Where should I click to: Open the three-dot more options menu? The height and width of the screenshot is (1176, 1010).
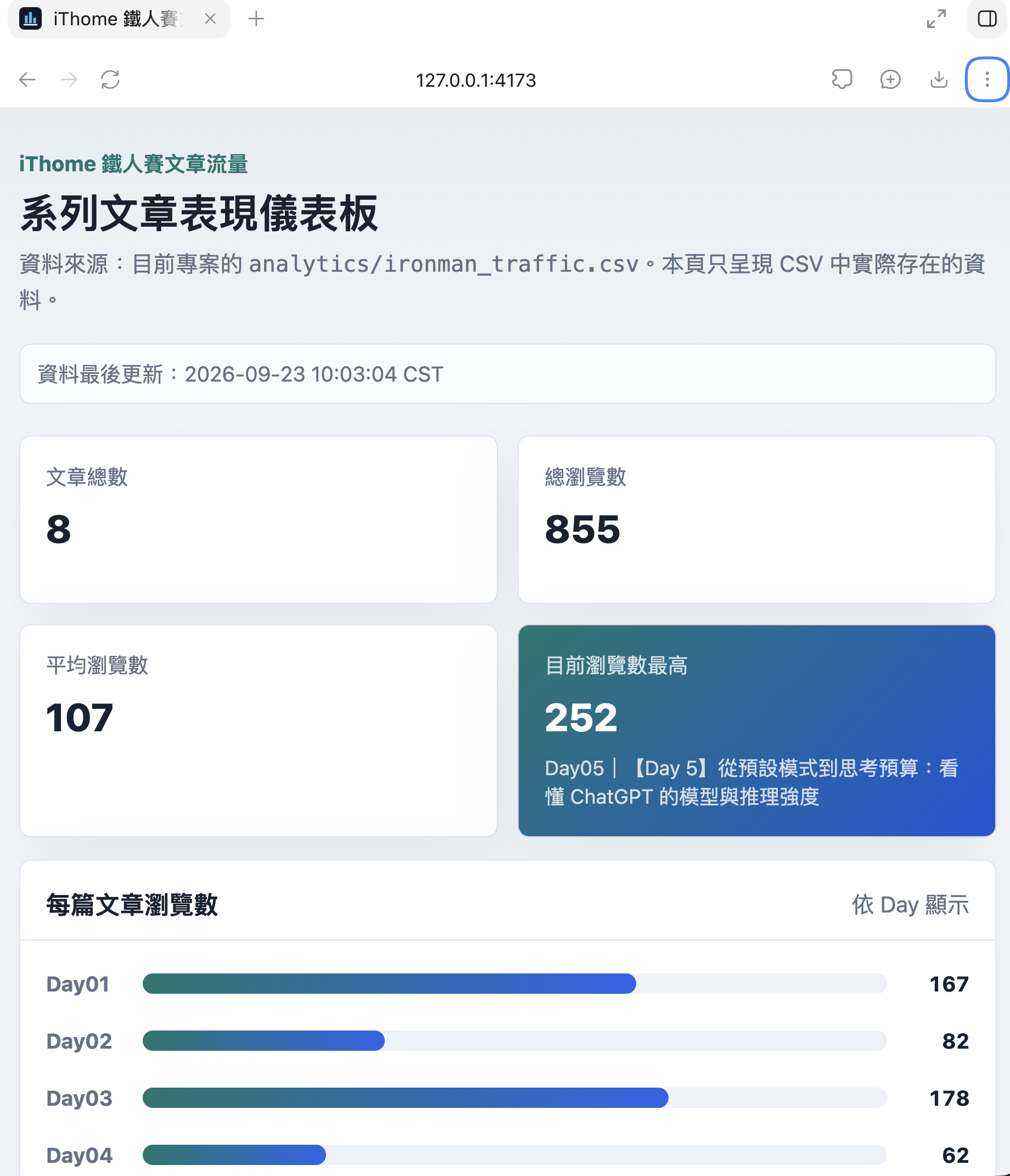tap(987, 80)
